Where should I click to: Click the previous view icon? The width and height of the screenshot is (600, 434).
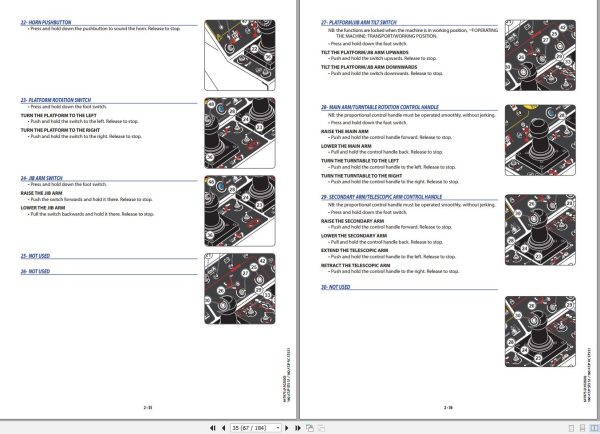click(x=310, y=428)
